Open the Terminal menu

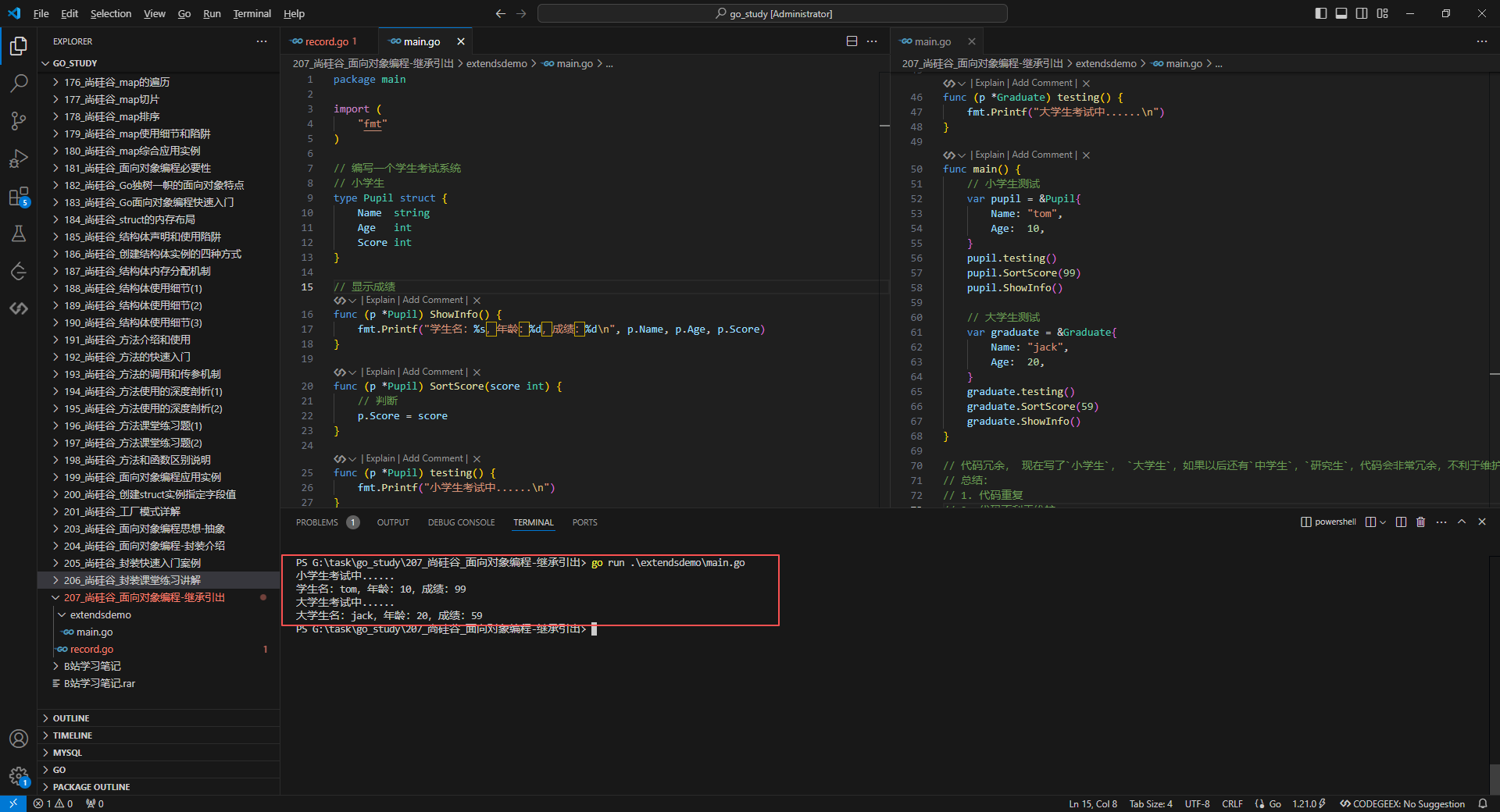point(252,13)
